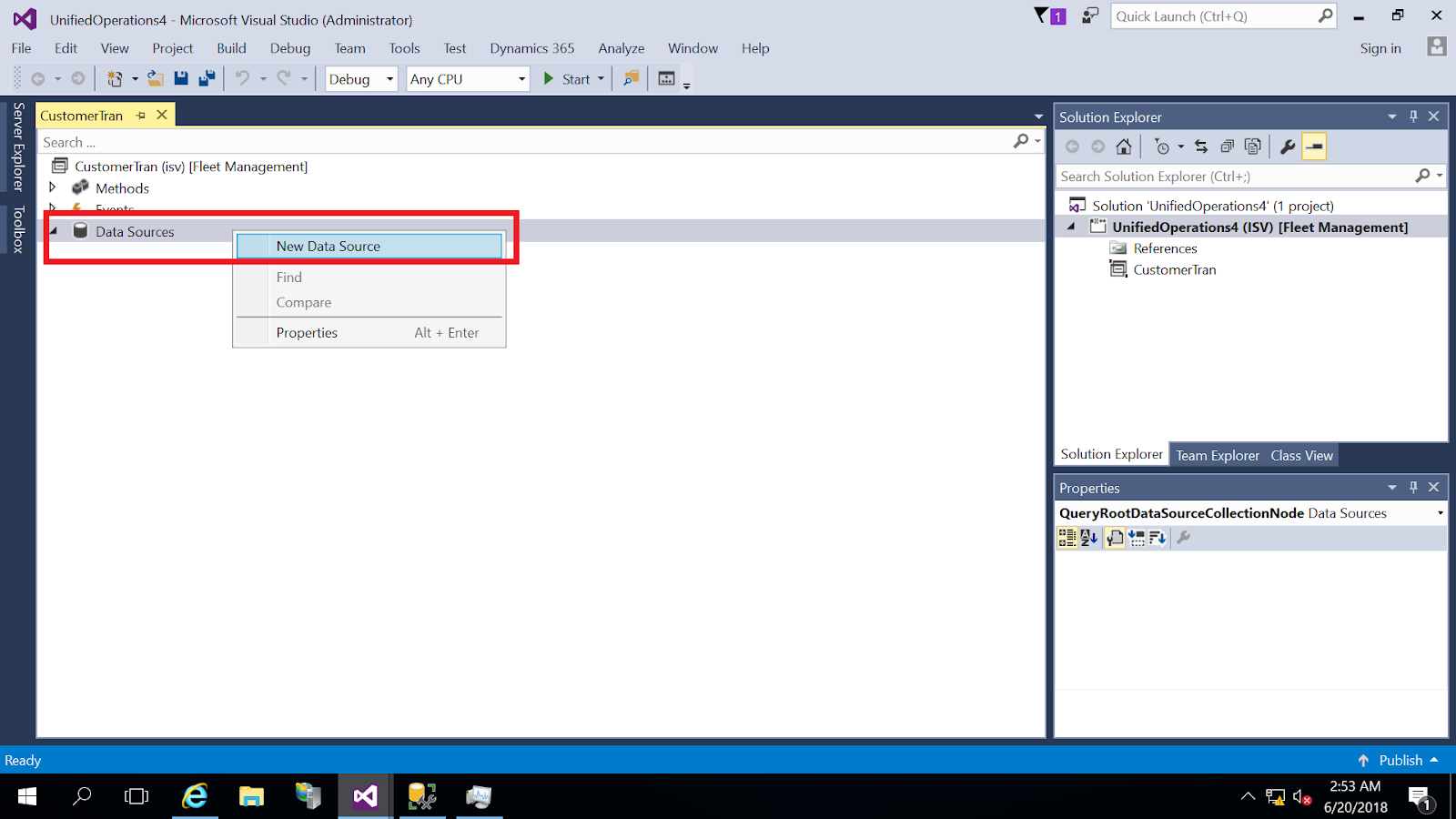Click the Find in Files toolbar icon
The width and height of the screenshot is (1456, 819).
coord(631,79)
